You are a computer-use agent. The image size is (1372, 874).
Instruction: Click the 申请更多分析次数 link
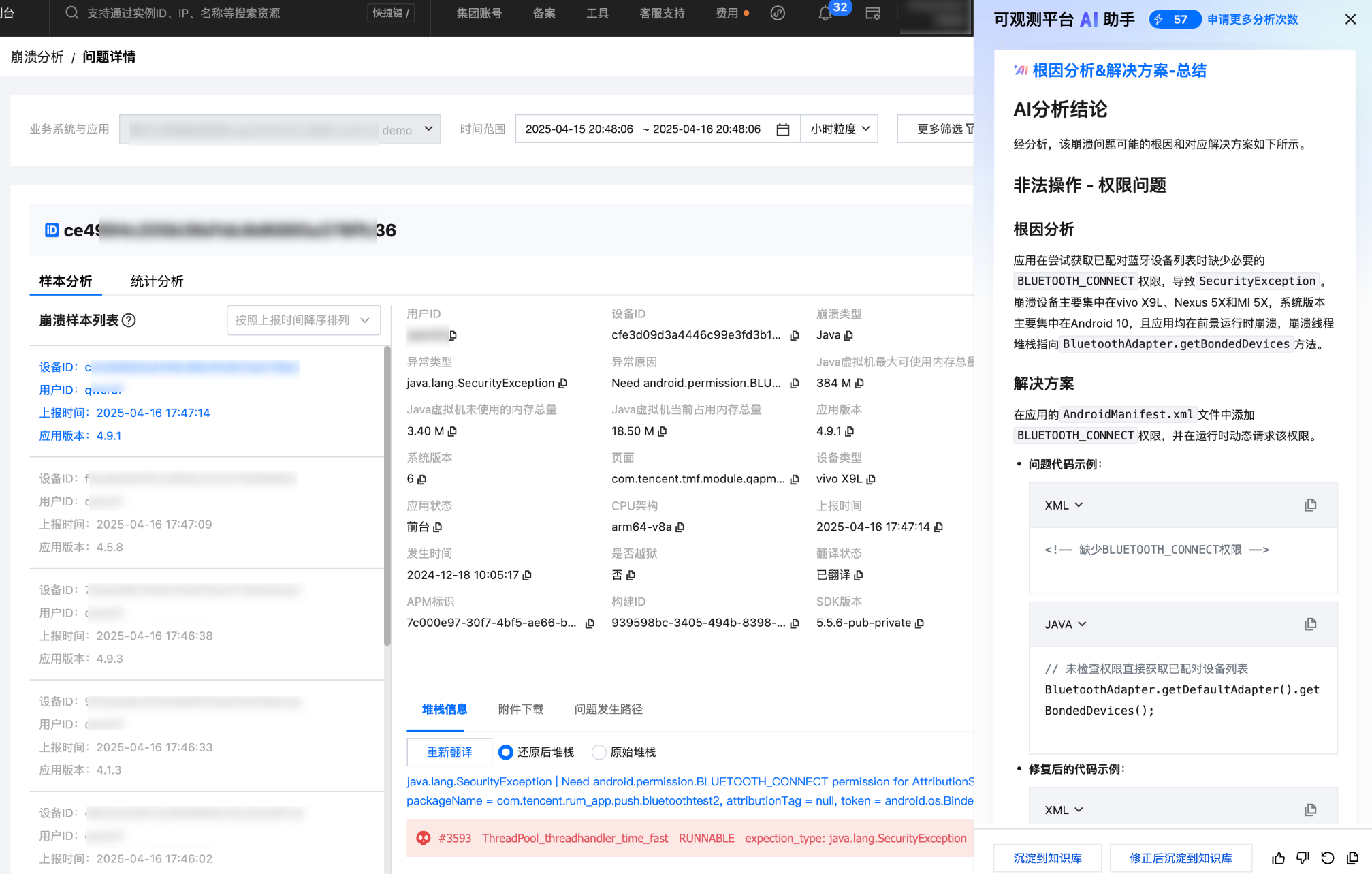[x=1252, y=20]
